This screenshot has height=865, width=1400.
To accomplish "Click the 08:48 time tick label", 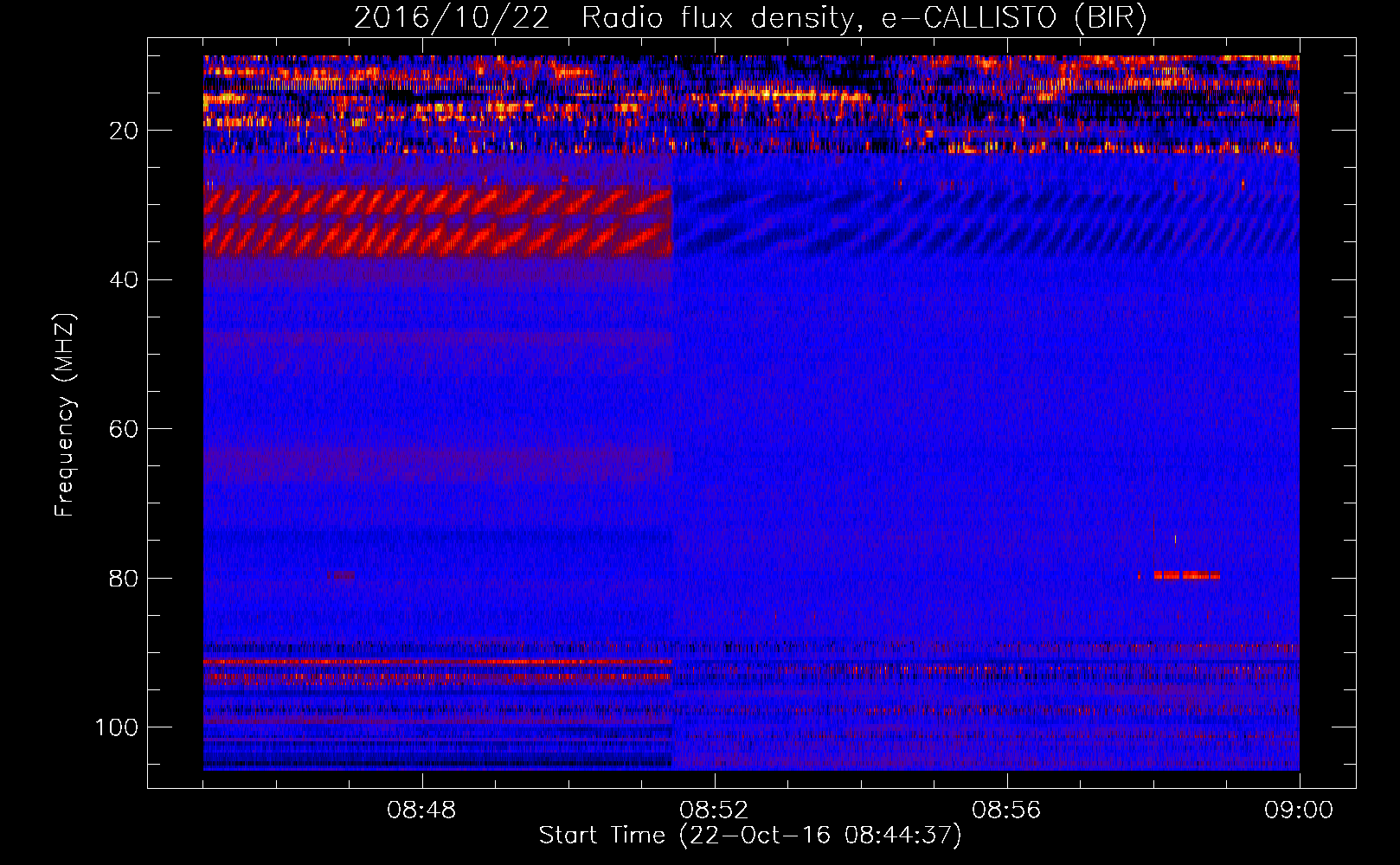I will point(421,811).
